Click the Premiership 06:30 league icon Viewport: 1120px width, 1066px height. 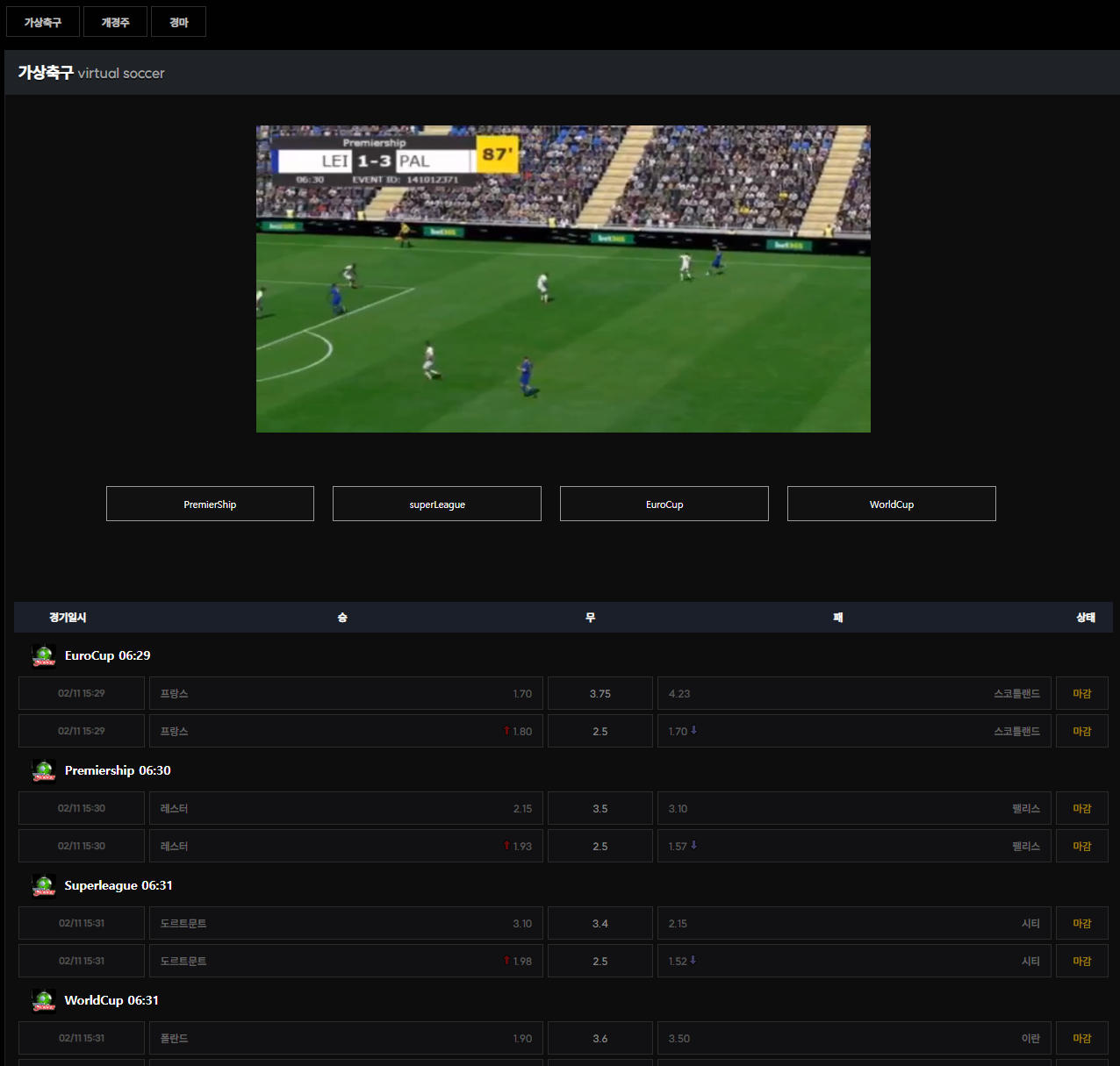point(44,770)
